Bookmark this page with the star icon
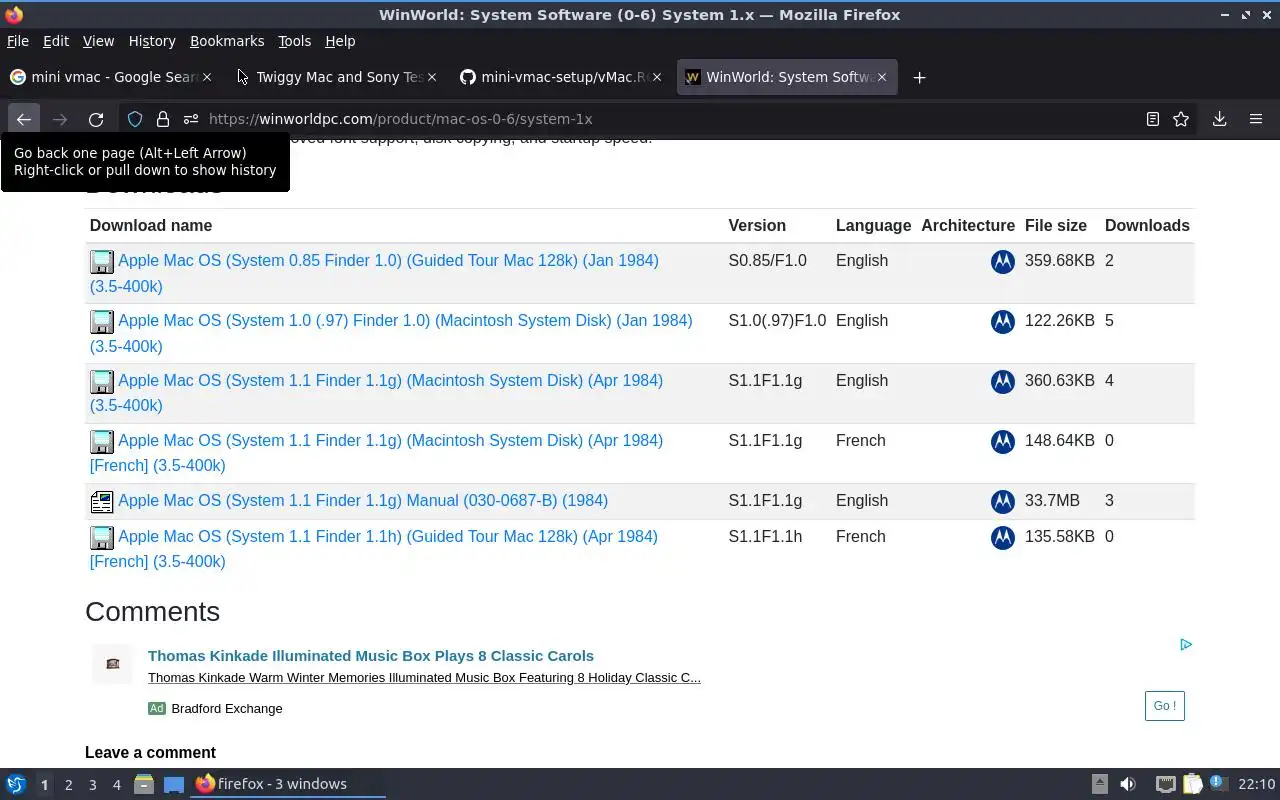This screenshot has height=800, width=1280. (1181, 119)
